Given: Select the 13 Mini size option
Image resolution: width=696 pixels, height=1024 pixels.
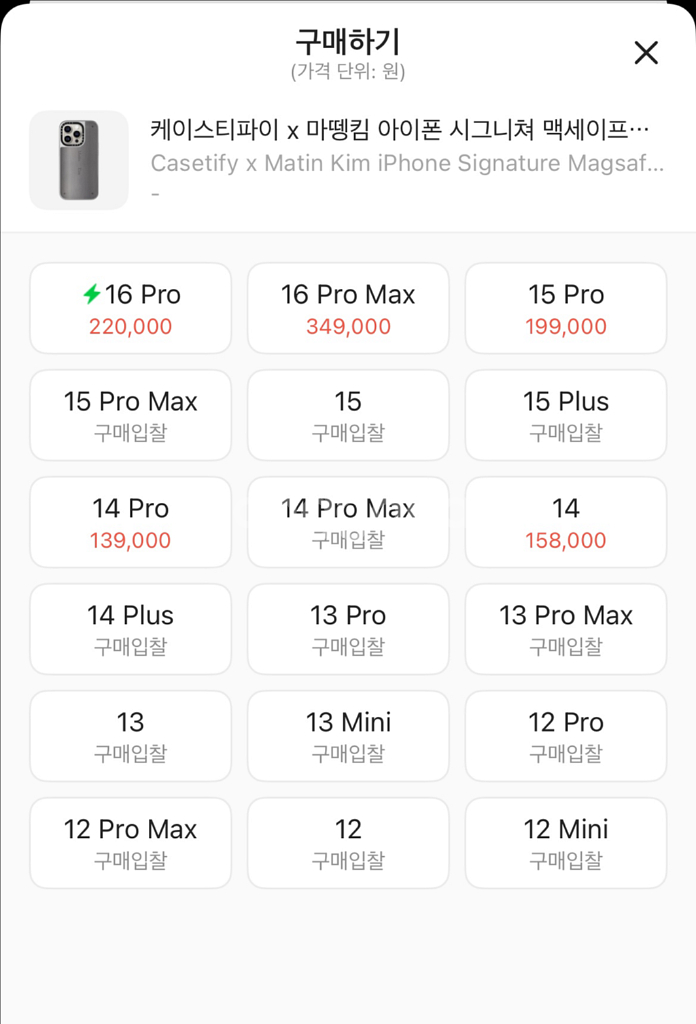Looking at the screenshot, I should (x=348, y=737).
